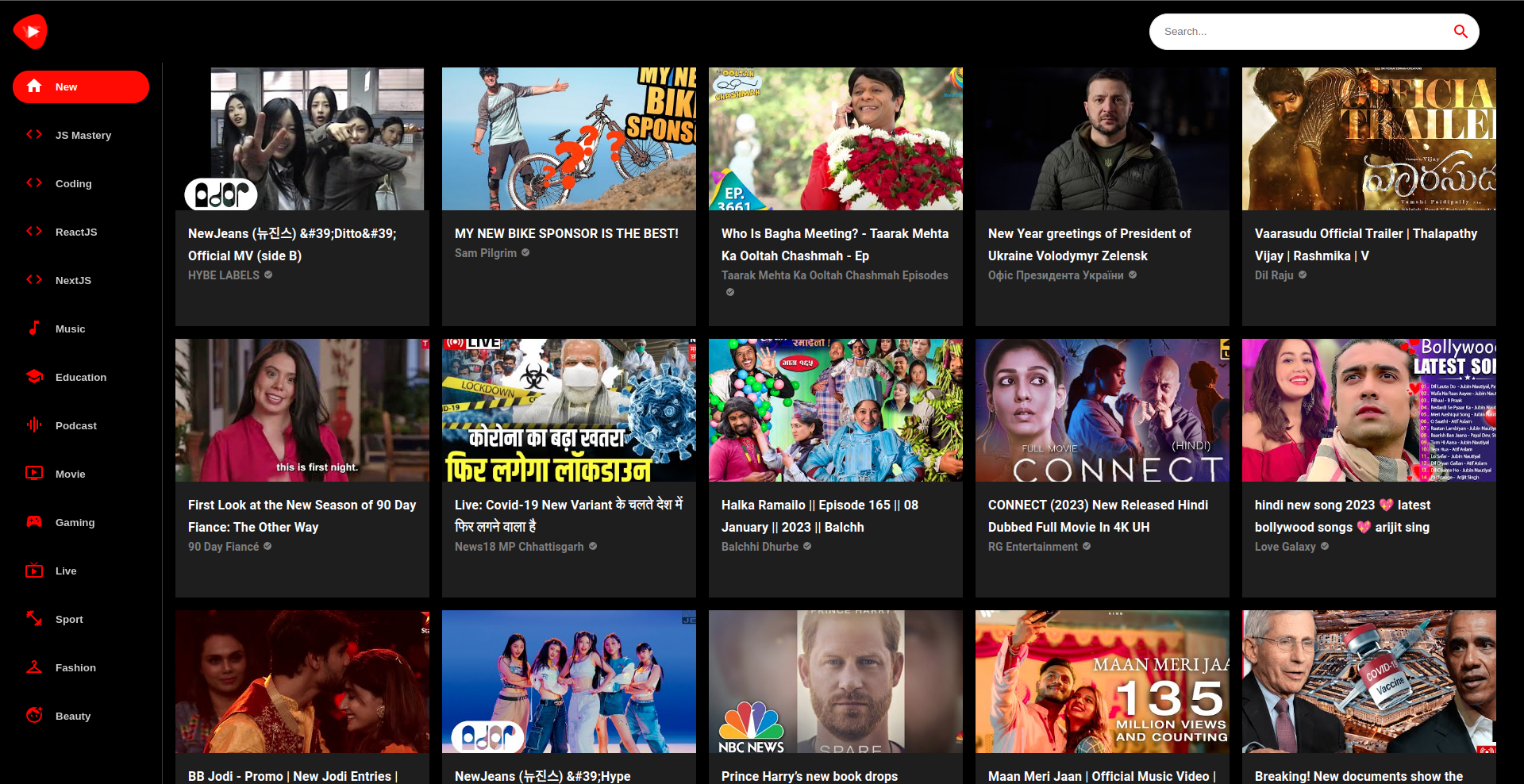Image resolution: width=1524 pixels, height=784 pixels.
Task: Click verified badge next to Sam Pilgrim
Action: pos(525,253)
